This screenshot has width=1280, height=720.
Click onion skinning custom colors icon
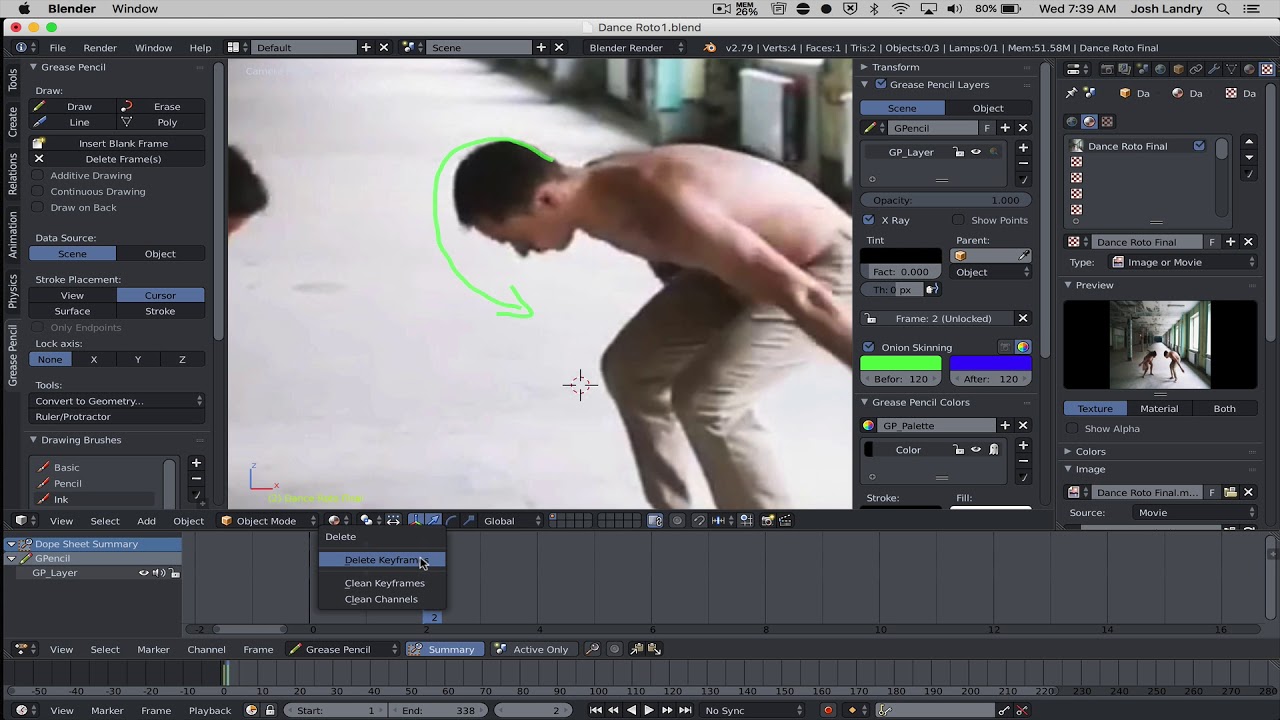pos(1022,347)
